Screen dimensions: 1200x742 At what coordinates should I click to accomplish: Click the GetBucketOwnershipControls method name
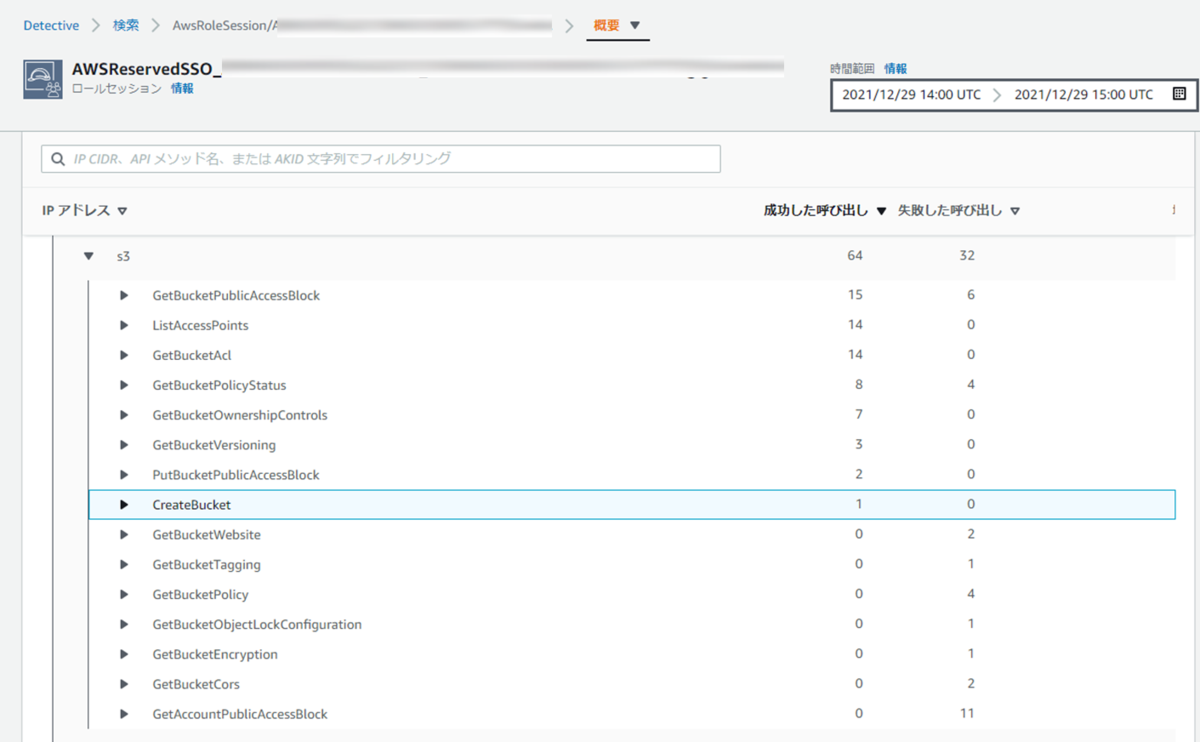tap(240, 415)
